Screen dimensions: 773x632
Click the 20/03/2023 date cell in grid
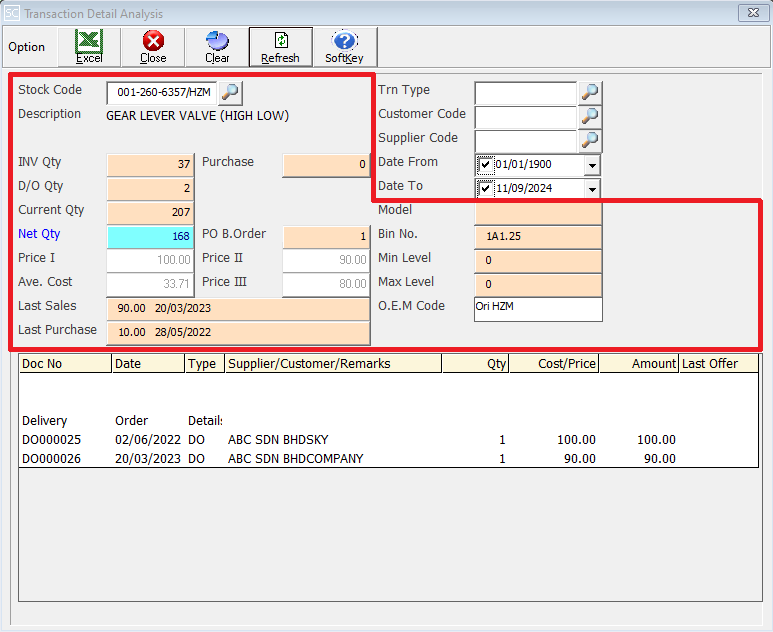point(148,458)
